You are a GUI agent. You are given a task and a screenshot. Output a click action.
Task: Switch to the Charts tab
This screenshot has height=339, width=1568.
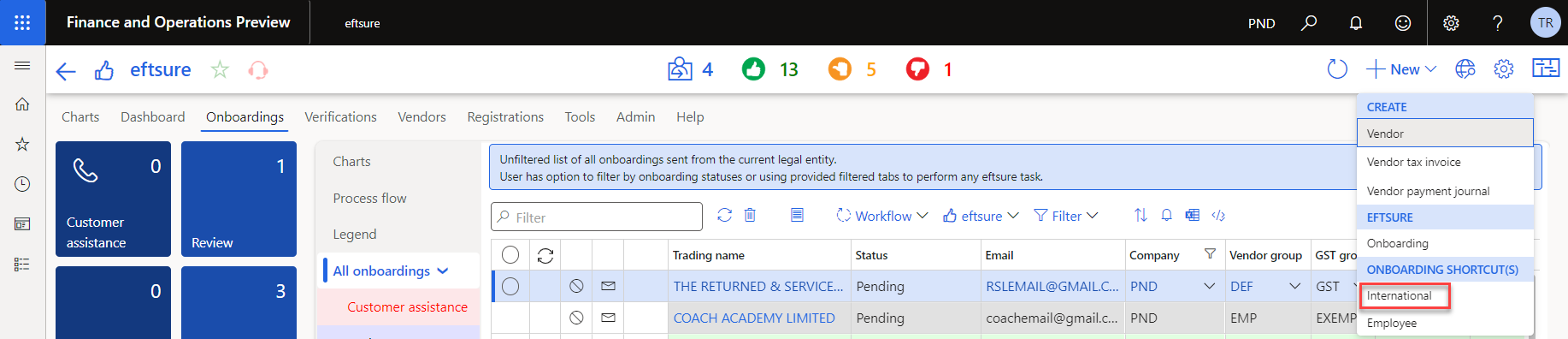click(x=80, y=116)
